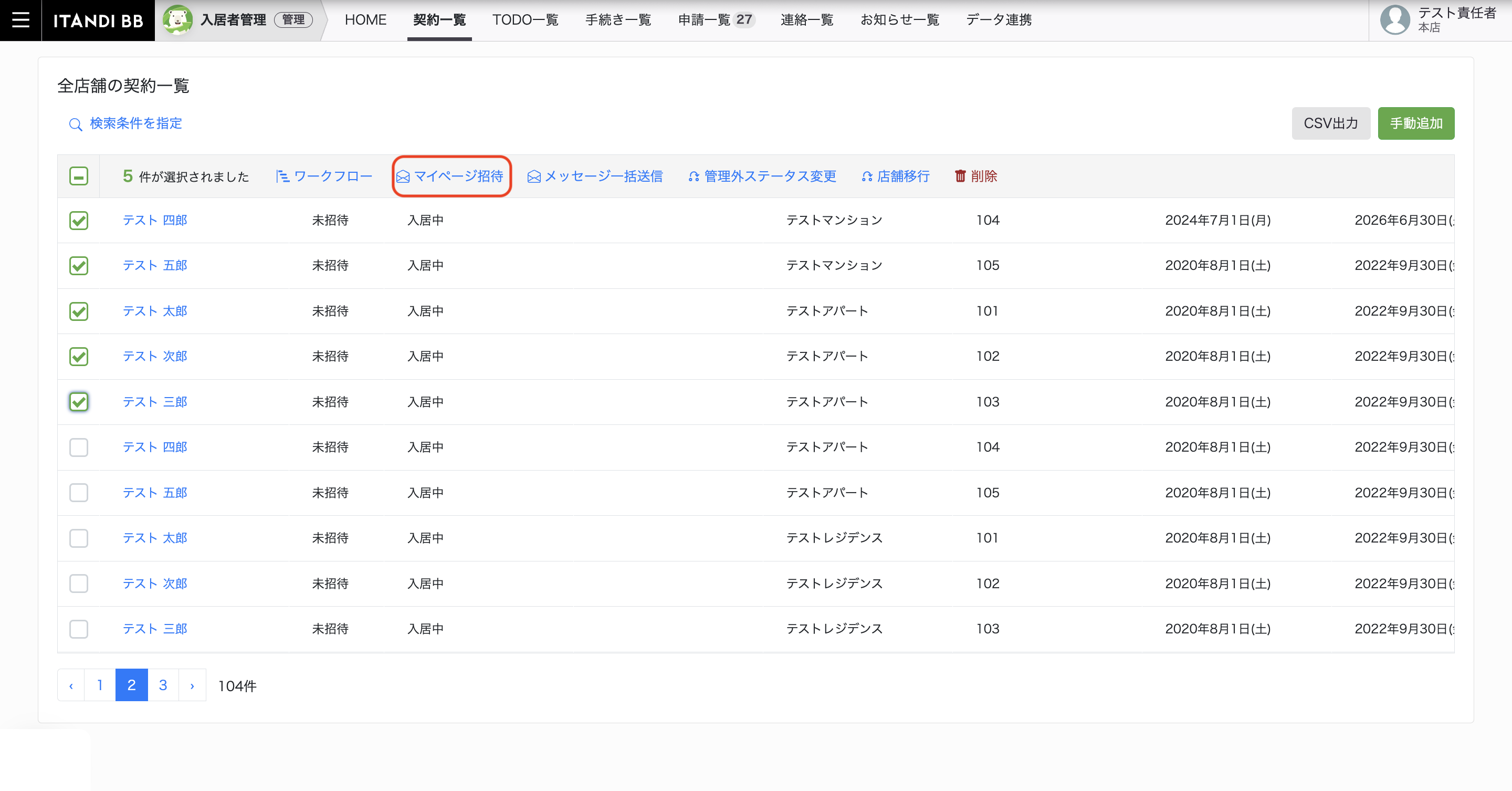Image resolution: width=1512 pixels, height=791 pixels.
Task: Check テスト 次郎 in テストレジデンス 102
Action: [79, 584]
